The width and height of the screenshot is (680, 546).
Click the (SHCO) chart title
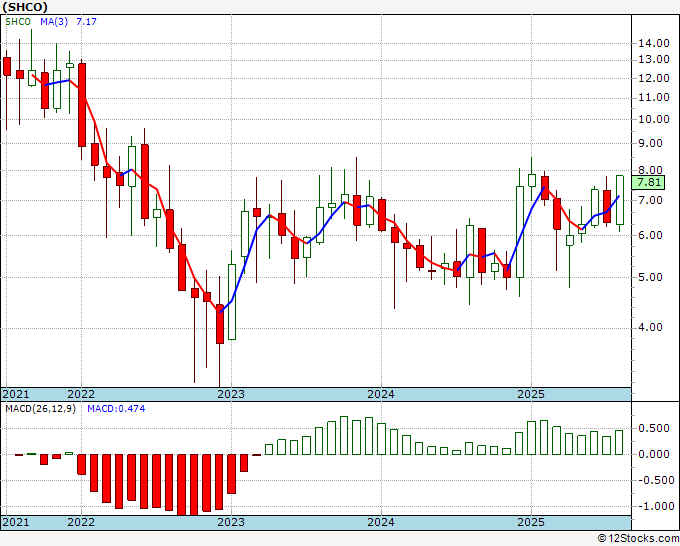tap(24, 7)
